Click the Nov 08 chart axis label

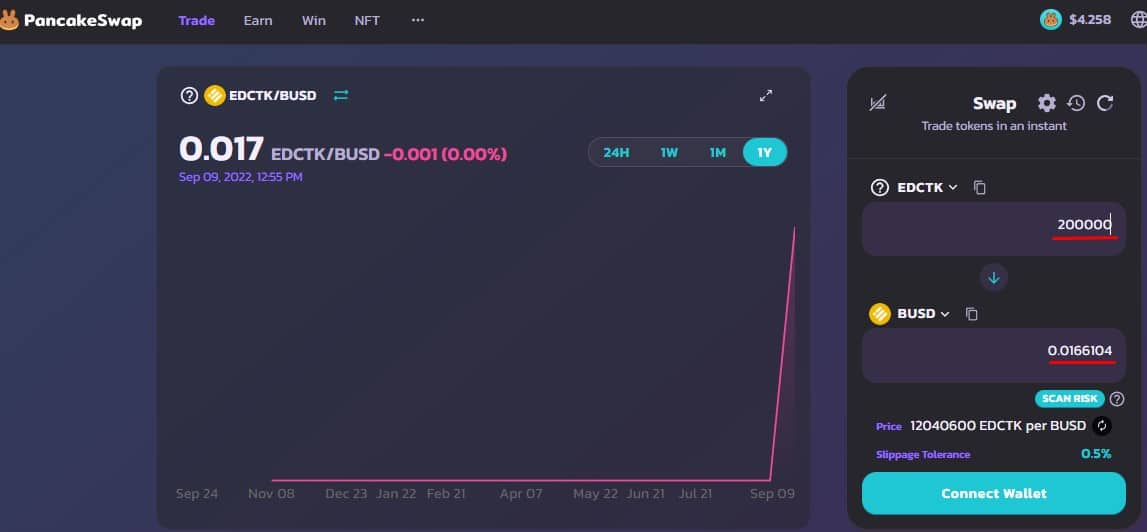tap(271, 494)
